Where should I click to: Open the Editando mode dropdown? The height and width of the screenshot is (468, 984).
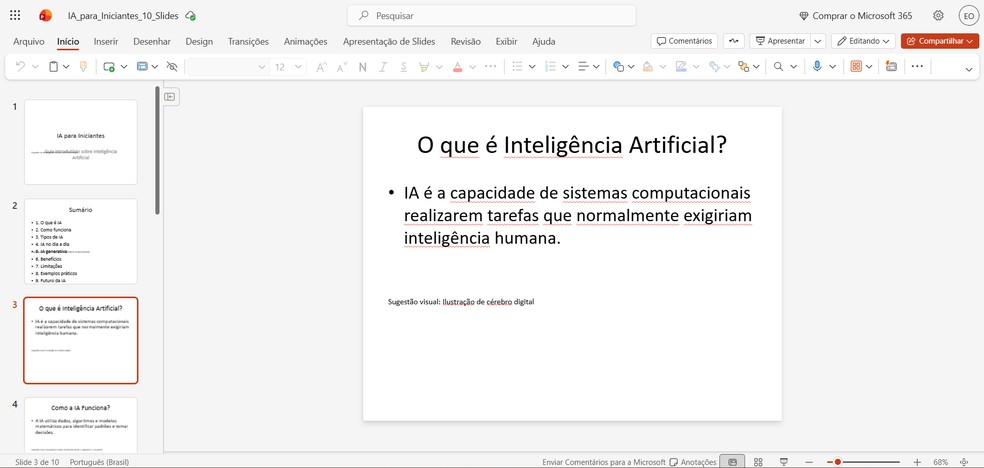pos(864,41)
